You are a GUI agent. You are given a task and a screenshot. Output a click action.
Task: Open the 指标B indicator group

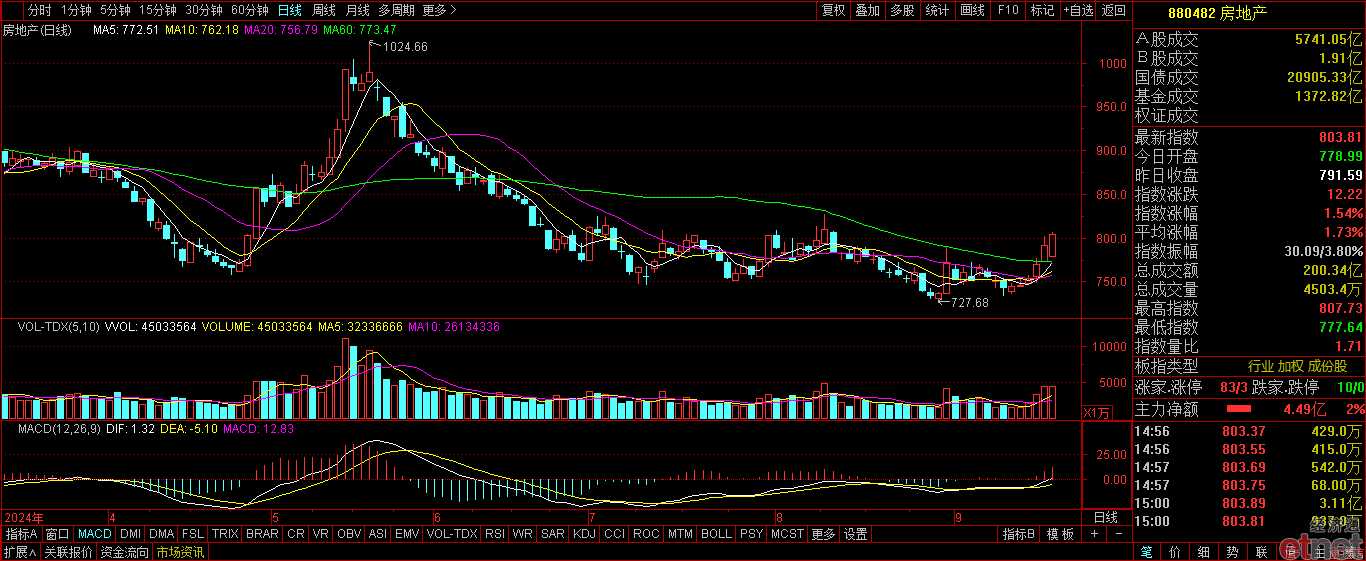[x=1019, y=534]
